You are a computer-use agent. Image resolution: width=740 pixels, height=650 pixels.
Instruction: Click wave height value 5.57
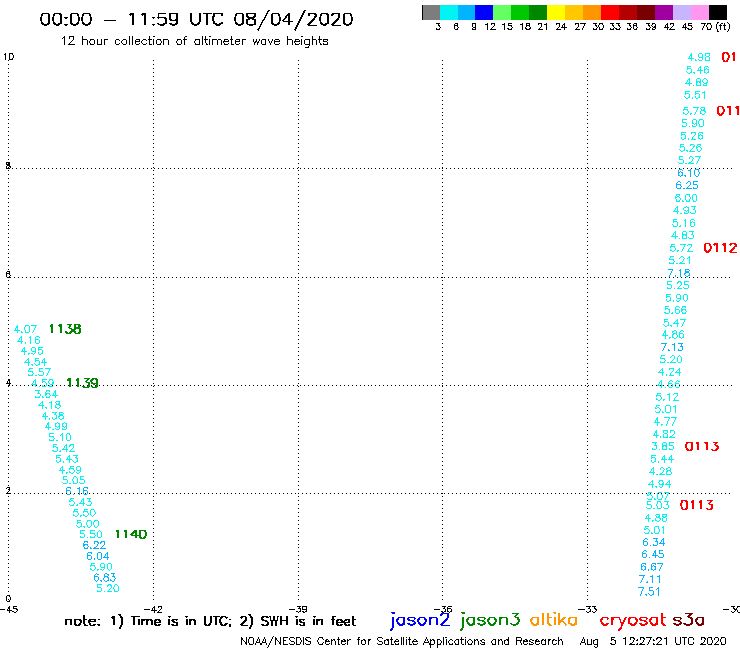point(39,372)
